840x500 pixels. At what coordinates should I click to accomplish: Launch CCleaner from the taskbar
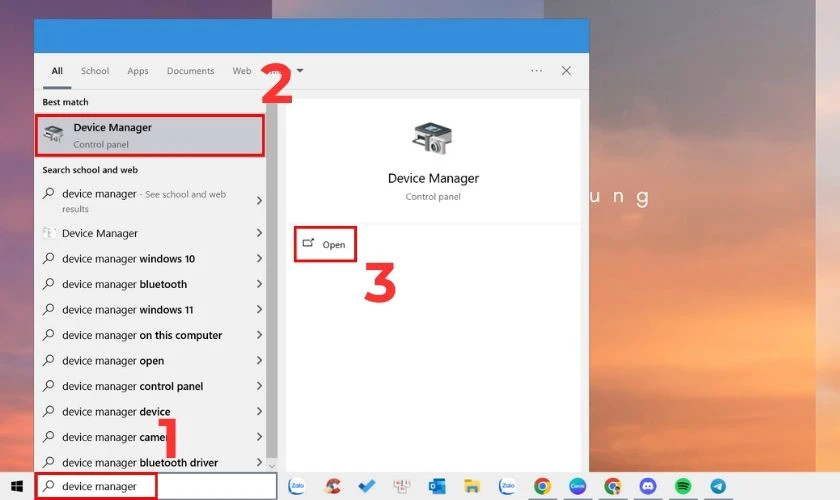(x=332, y=486)
